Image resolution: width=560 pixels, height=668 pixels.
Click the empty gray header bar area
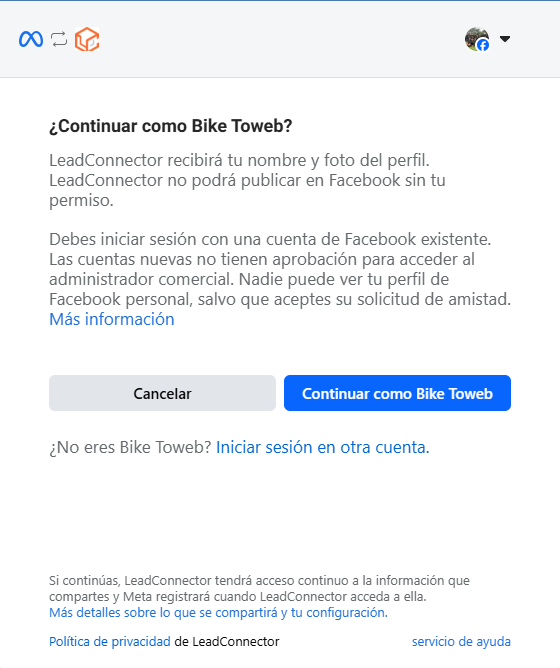click(x=281, y=39)
